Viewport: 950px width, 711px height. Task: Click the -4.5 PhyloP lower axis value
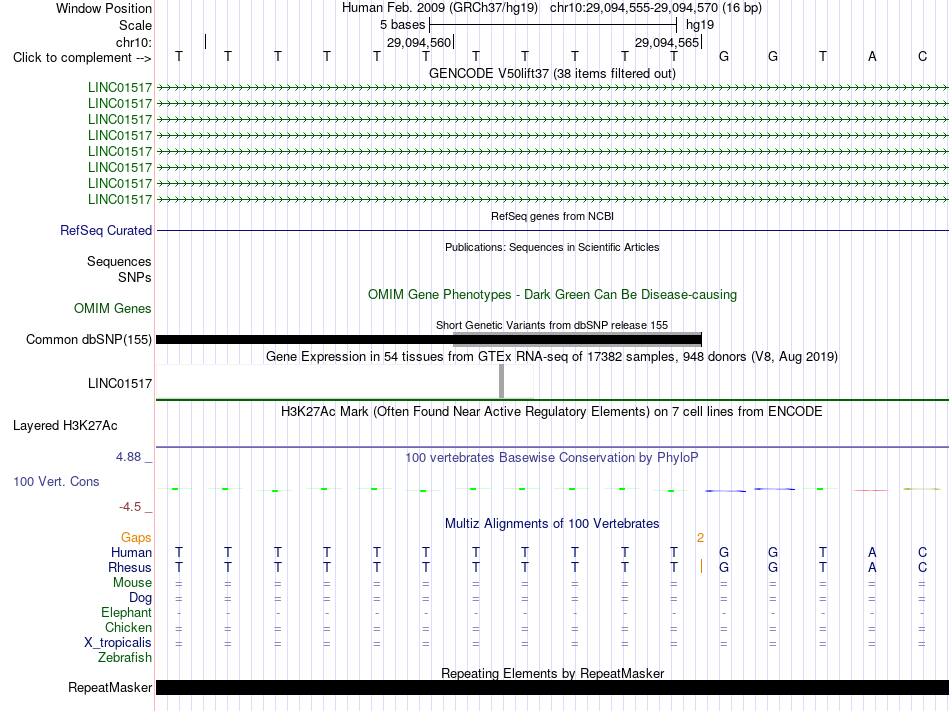(130, 507)
